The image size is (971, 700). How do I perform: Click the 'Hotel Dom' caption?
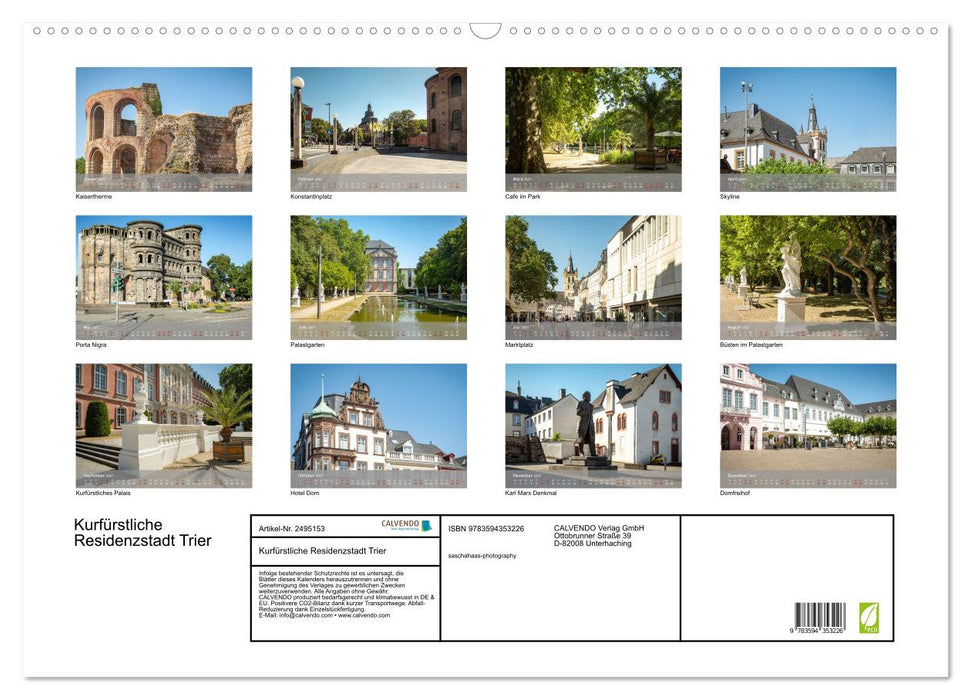click(305, 493)
